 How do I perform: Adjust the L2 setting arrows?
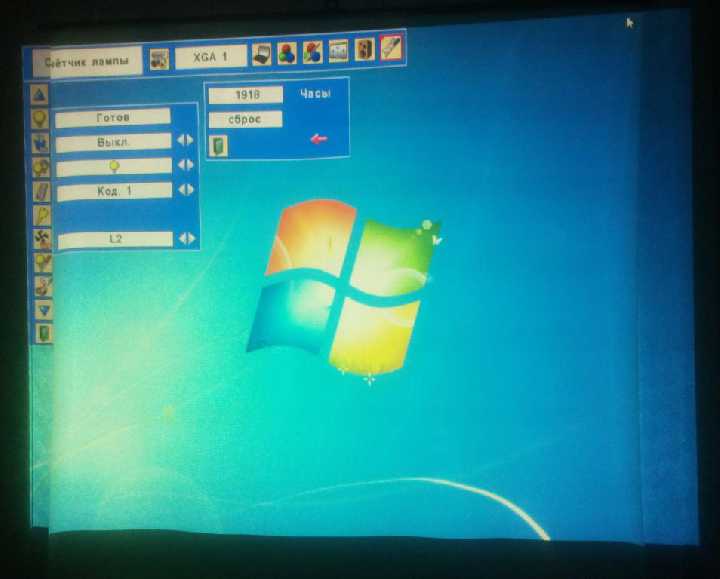point(187,238)
